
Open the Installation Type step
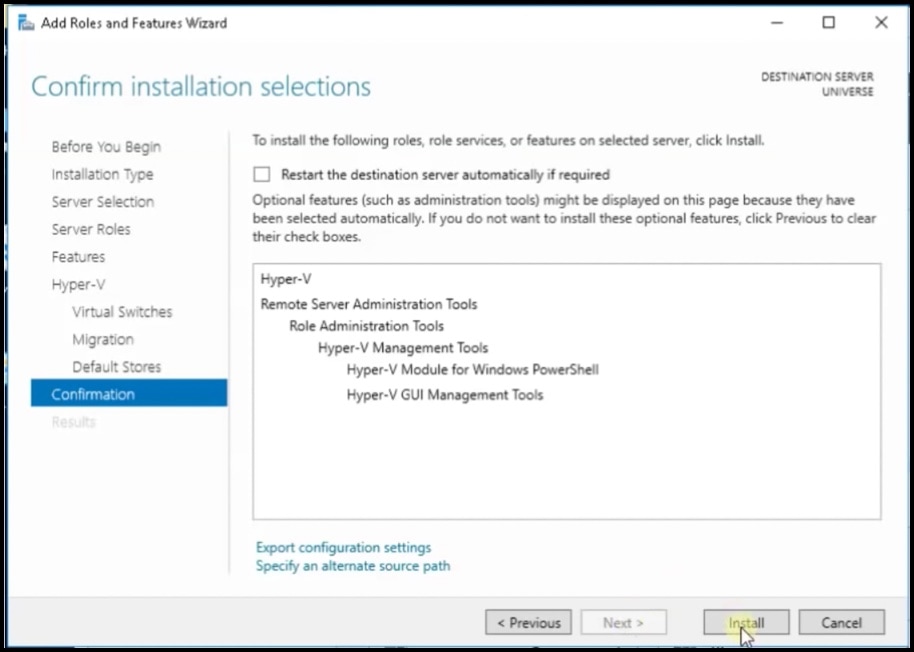tap(103, 174)
